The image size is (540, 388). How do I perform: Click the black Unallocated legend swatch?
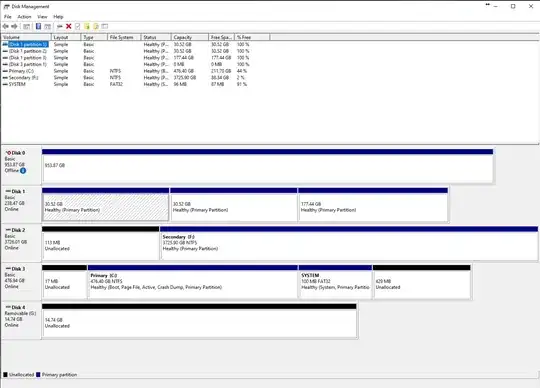5,375
